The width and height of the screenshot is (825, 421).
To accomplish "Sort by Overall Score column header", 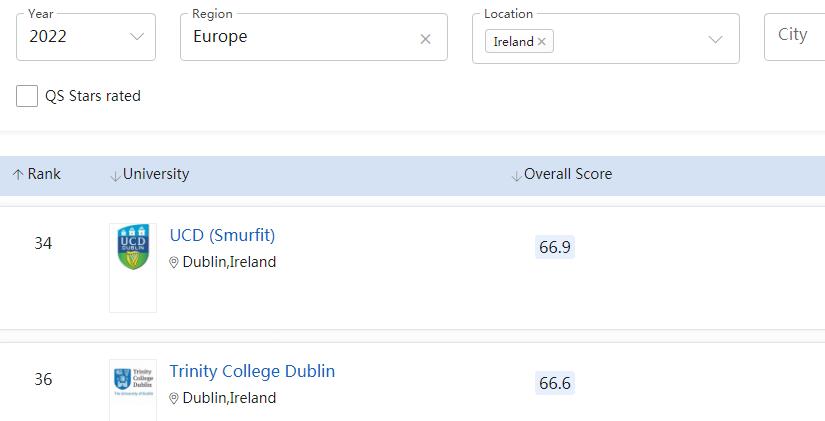I will coord(568,174).
